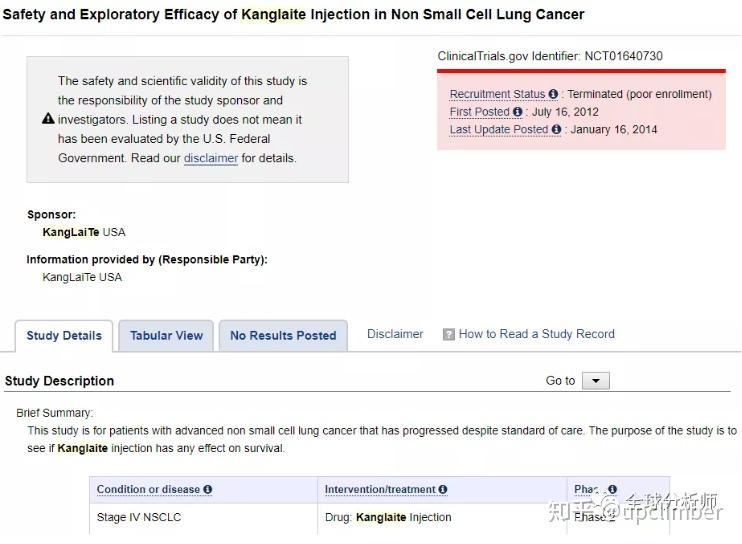
Task: Click the Disclaimer link beside tabs
Action: 395,334
